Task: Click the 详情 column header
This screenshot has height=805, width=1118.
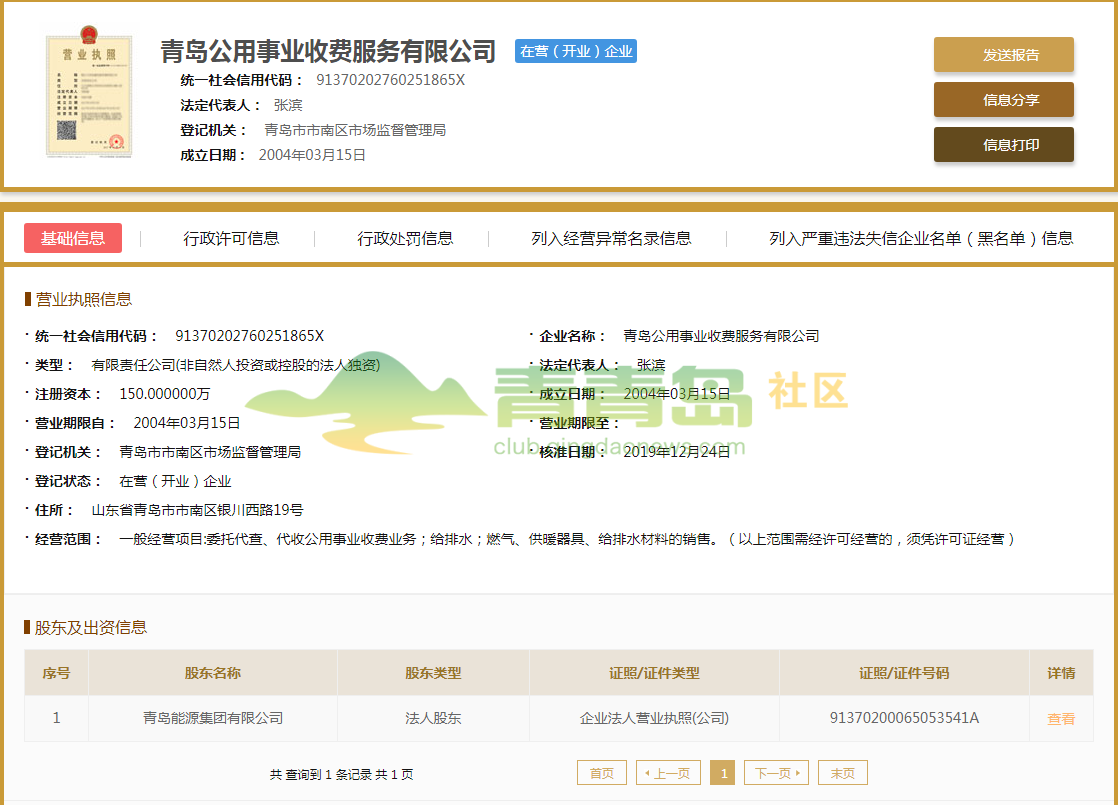Action: point(1061,673)
